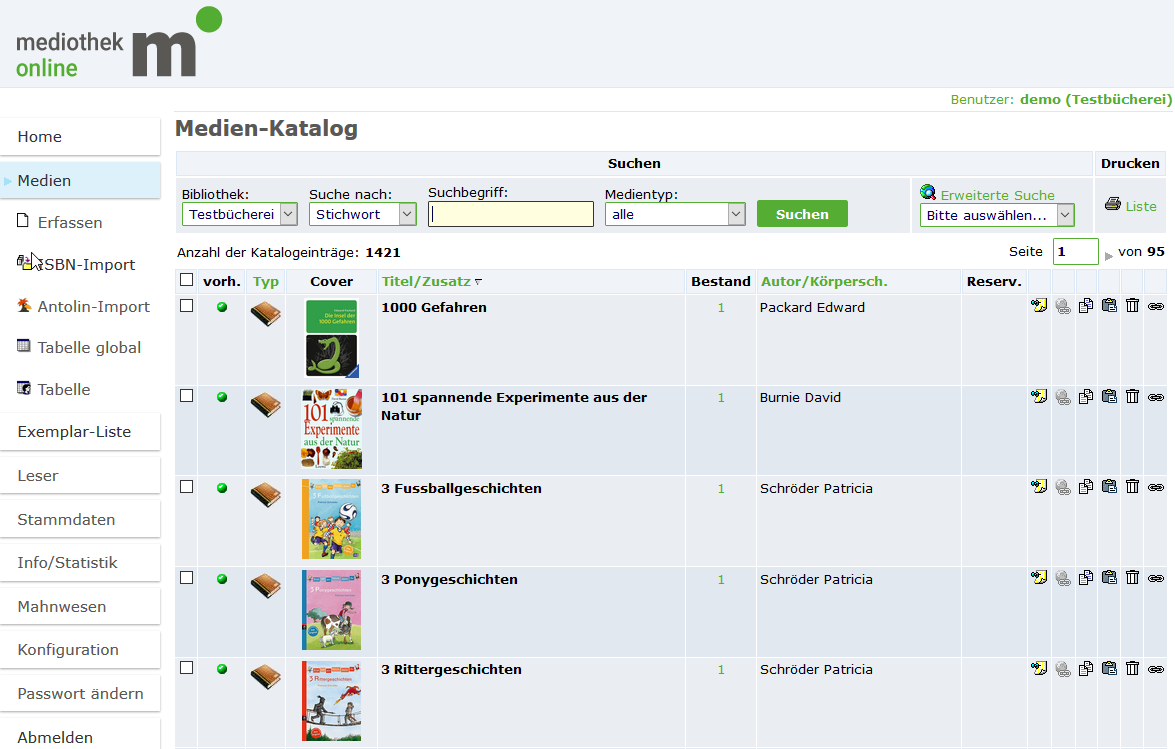
Task: Click trash icon for 1000 Gefahren row
Action: pyautogui.click(x=1132, y=306)
